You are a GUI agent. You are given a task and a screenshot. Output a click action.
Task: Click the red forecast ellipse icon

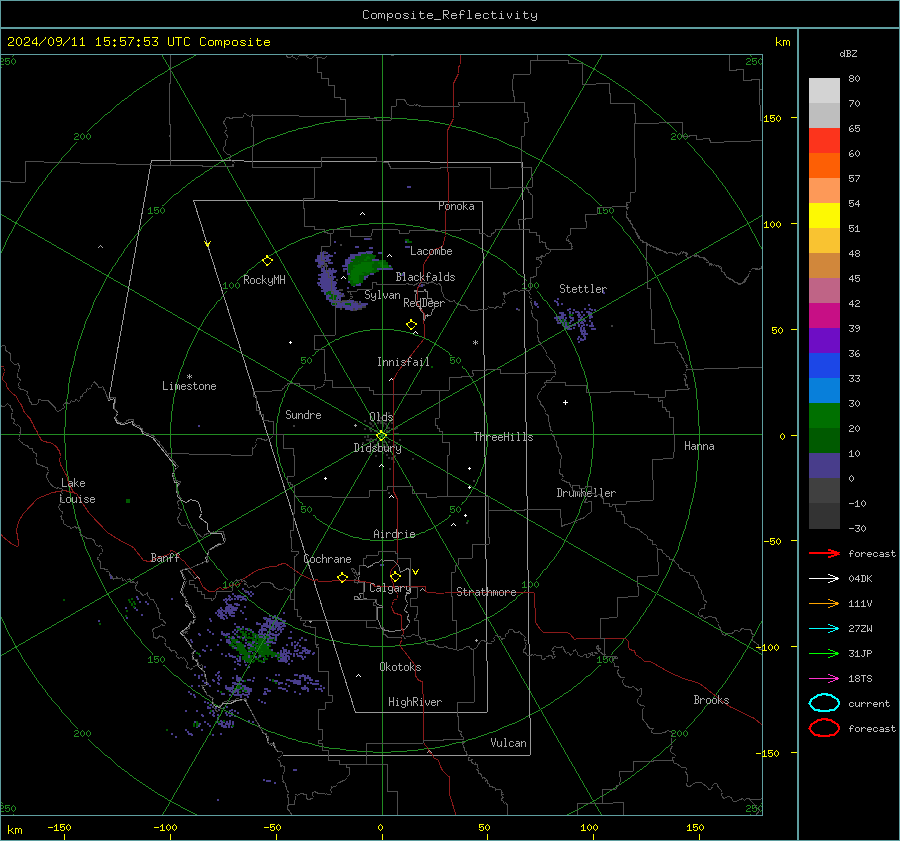tap(824, 728)
